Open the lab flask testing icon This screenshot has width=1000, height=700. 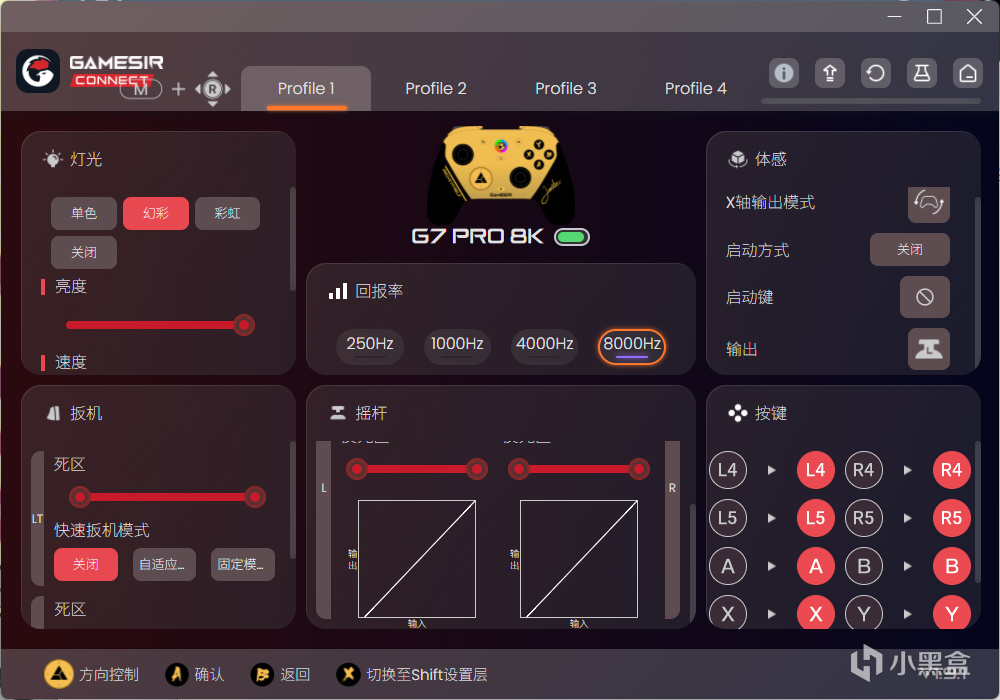tap(922, 73)
